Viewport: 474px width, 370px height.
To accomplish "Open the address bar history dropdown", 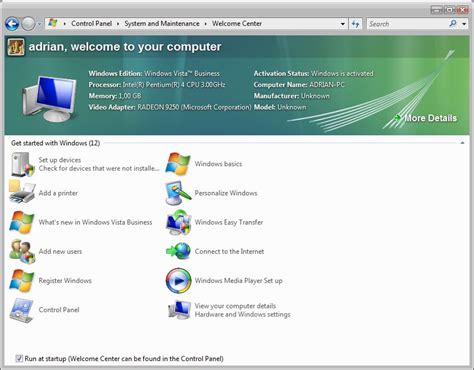I will (x=342, y=24).
